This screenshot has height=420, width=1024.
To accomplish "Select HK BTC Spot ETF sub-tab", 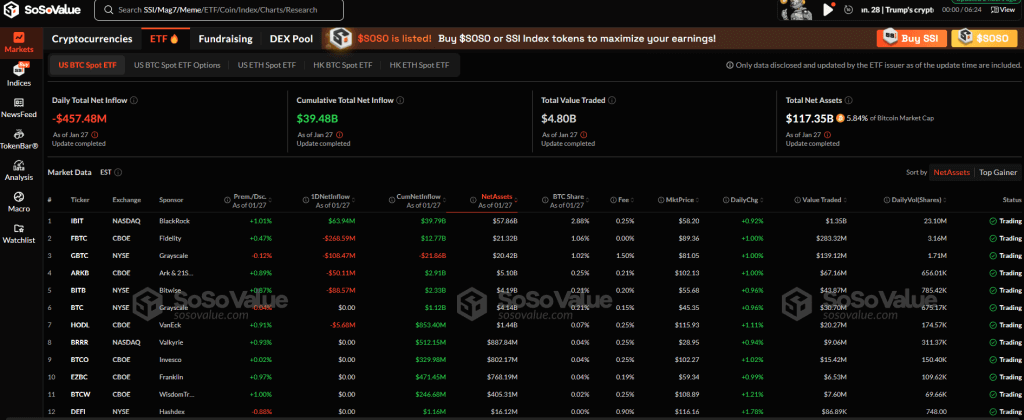I will point(343,65).
